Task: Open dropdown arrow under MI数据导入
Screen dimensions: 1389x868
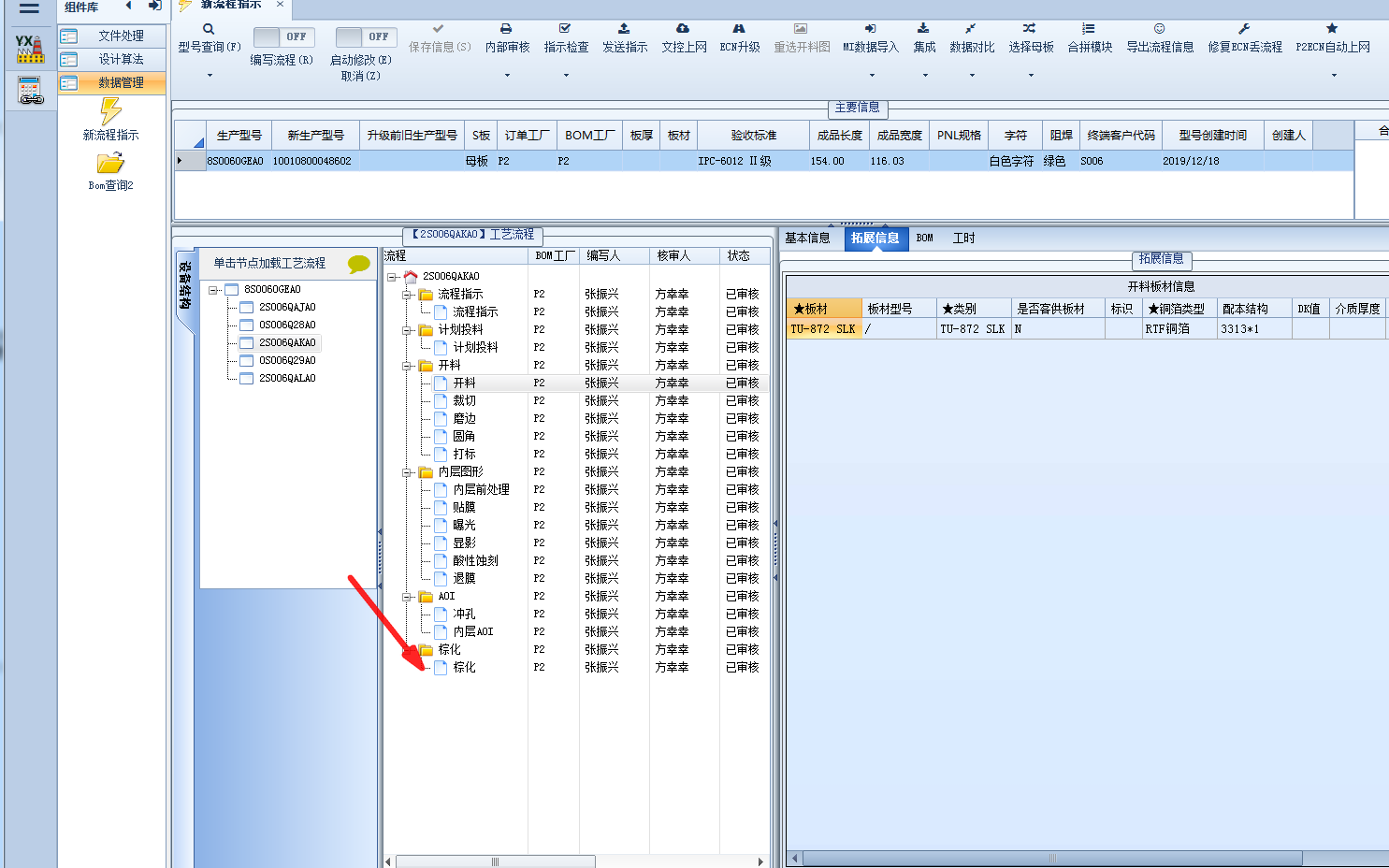Action: pos(872,76)
